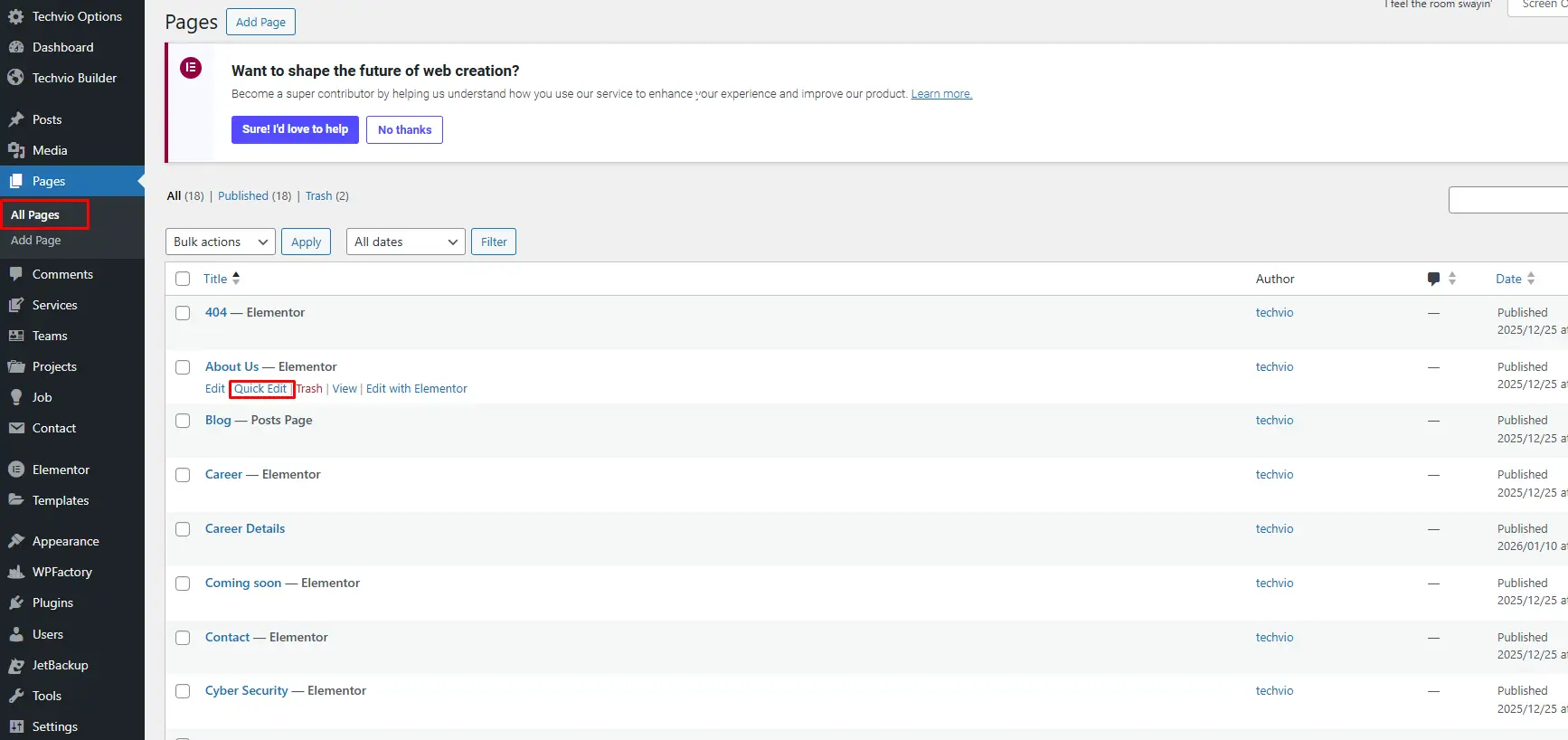Click the Coming soon page title
This screenshot has height=740, width=1568.
(x=243, y=583)
